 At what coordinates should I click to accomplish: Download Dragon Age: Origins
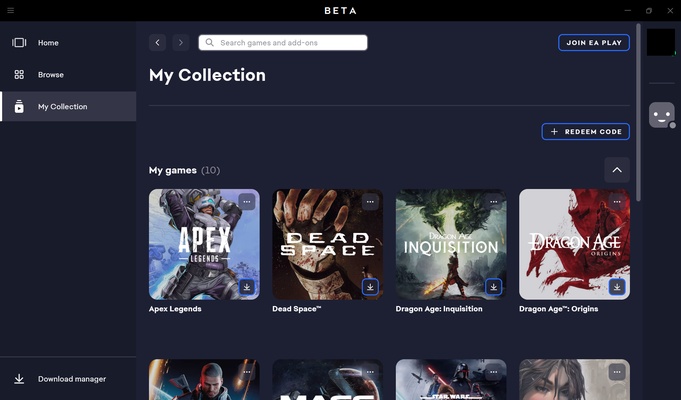click(617, 287)
